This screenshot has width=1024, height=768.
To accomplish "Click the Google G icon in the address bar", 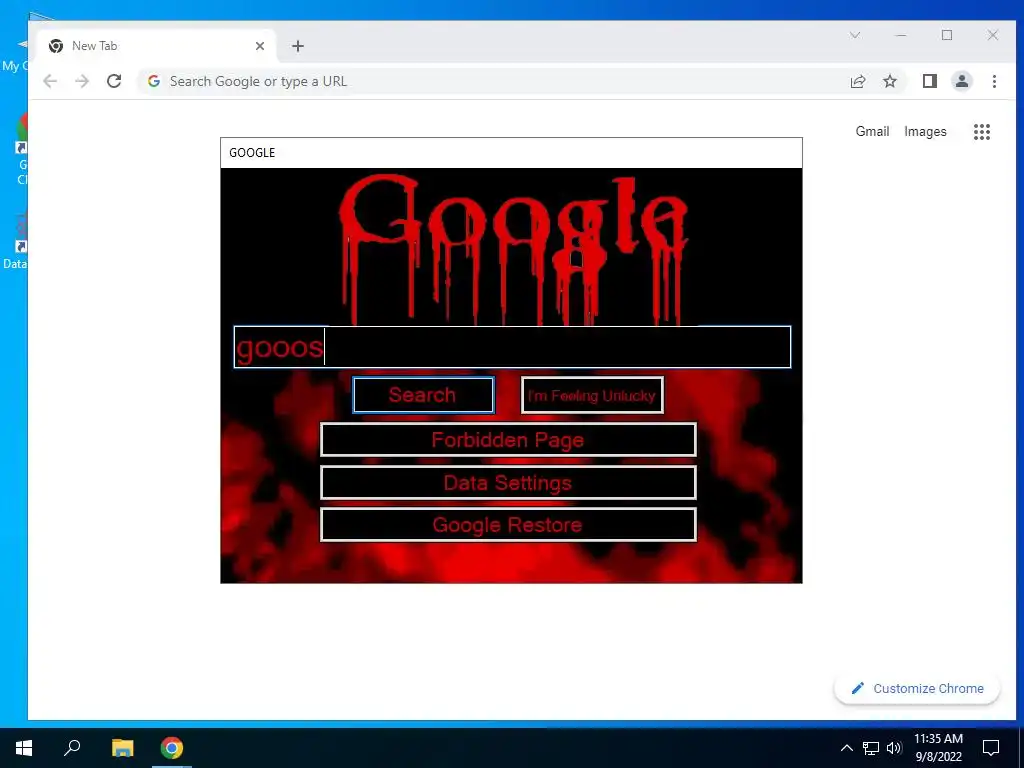I will pos(154,81).
